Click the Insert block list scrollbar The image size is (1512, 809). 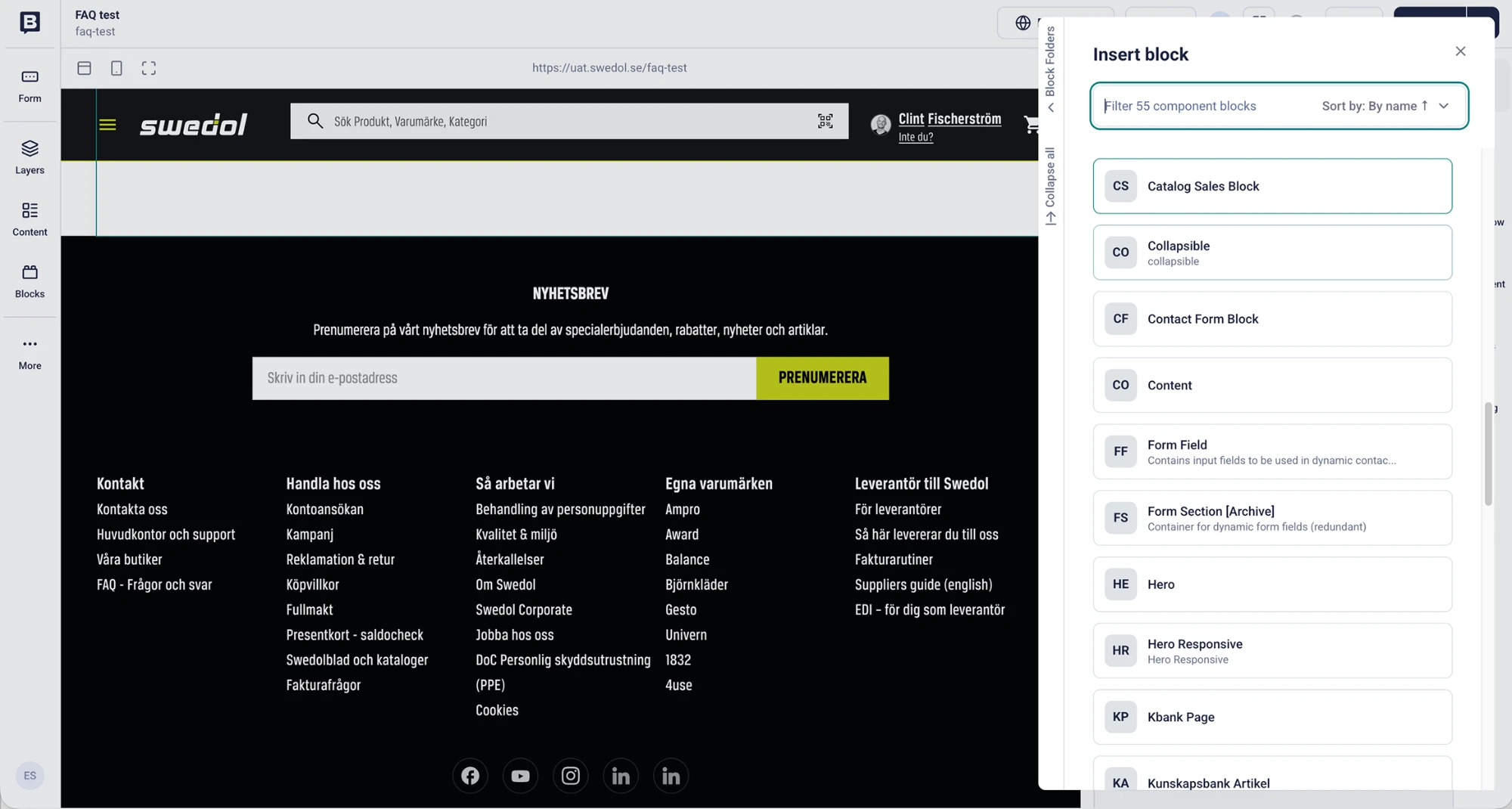coord(1488,454)
